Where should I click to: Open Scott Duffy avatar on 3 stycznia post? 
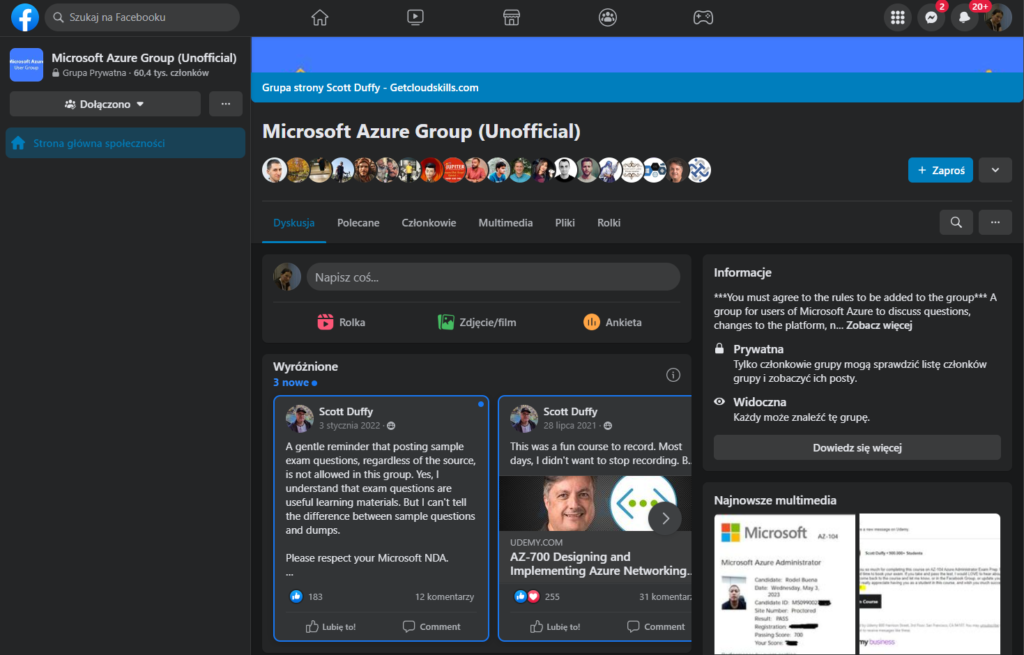[x=299, y=418]
